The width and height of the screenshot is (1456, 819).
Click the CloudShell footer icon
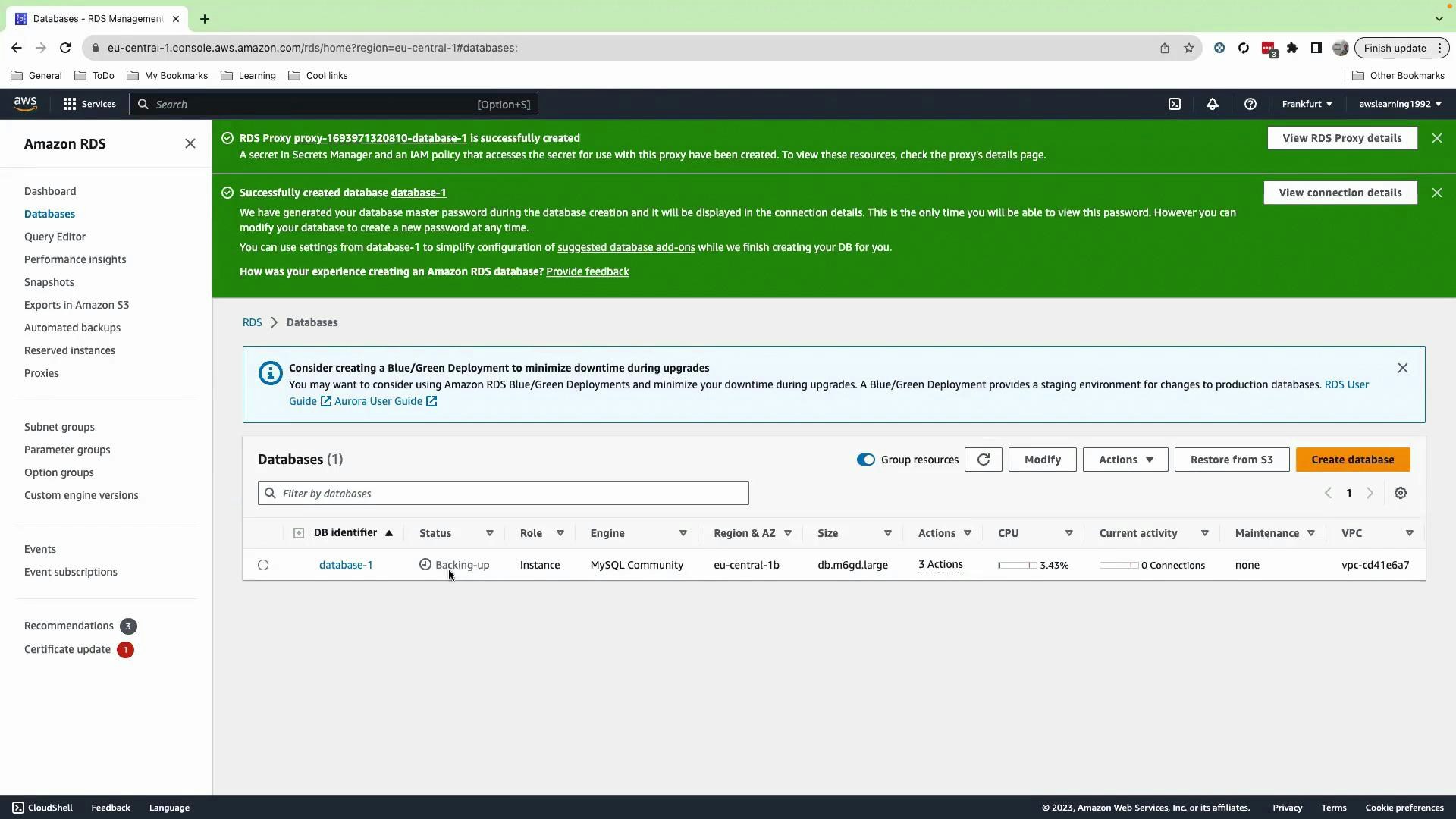click(x=18, y=808)
